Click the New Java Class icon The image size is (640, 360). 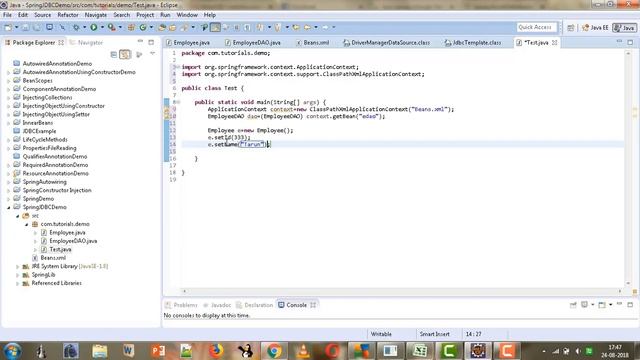pyautogui.click(x=143, y=27)
